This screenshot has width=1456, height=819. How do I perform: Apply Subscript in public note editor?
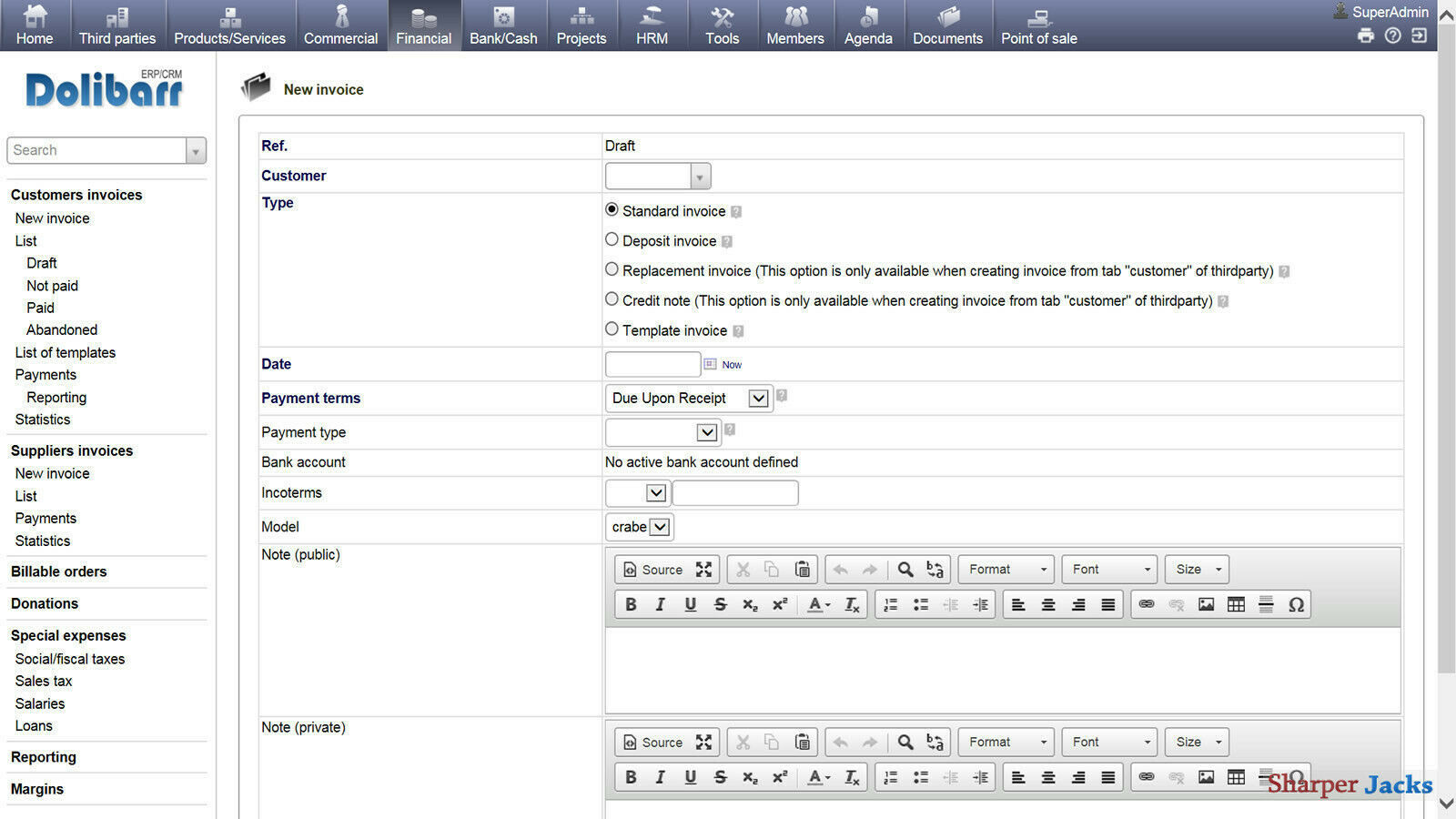750,604
